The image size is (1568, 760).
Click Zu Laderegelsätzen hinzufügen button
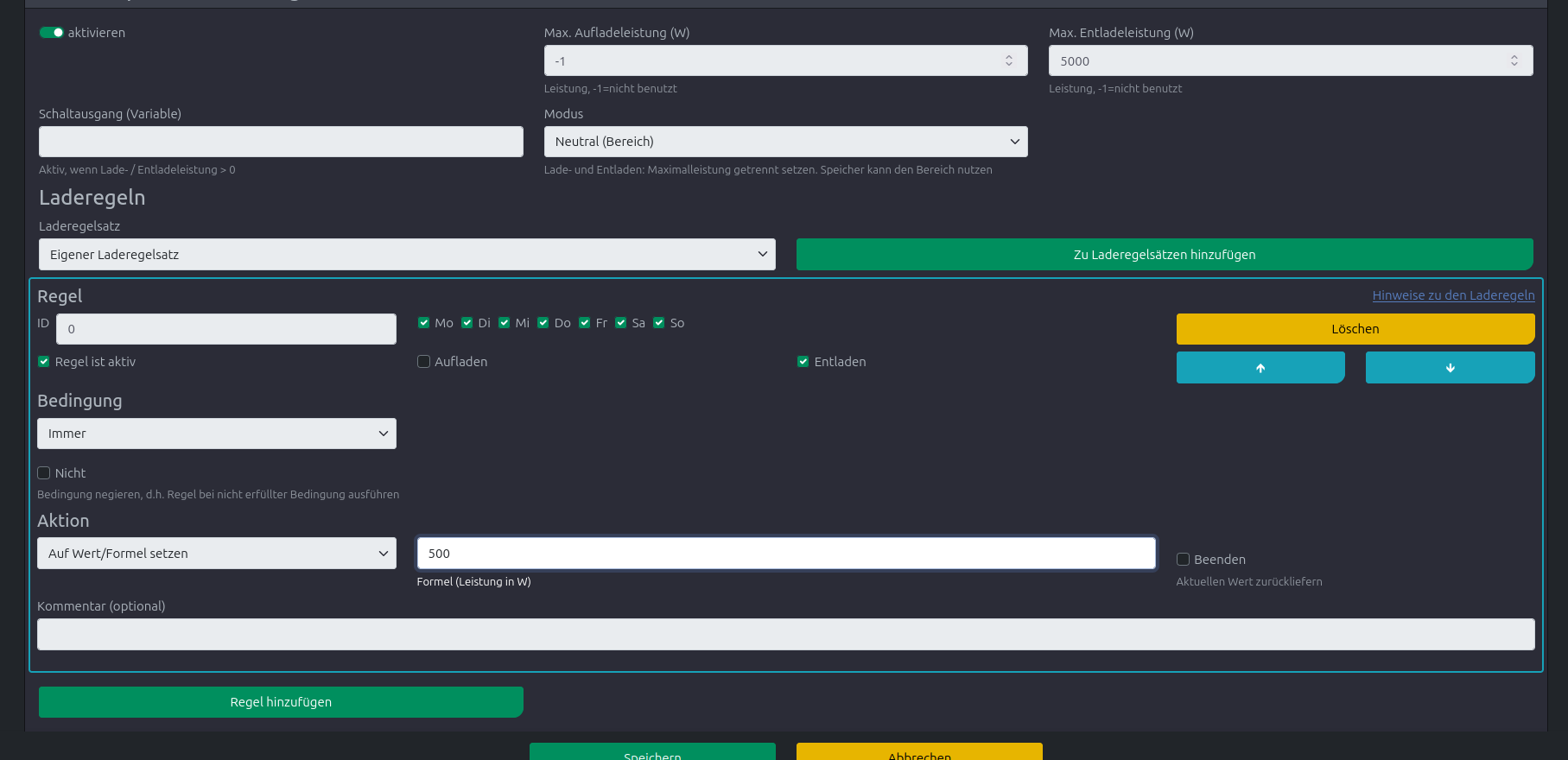coord(1164,255)
